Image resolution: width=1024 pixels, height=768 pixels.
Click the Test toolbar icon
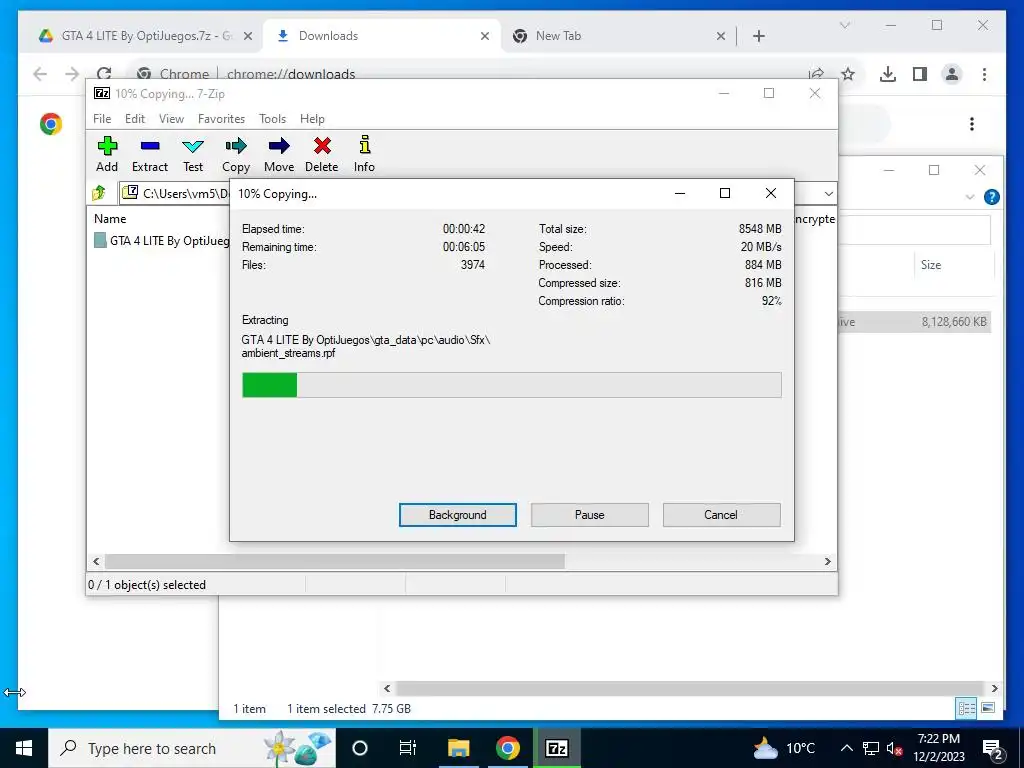point(193,154)
